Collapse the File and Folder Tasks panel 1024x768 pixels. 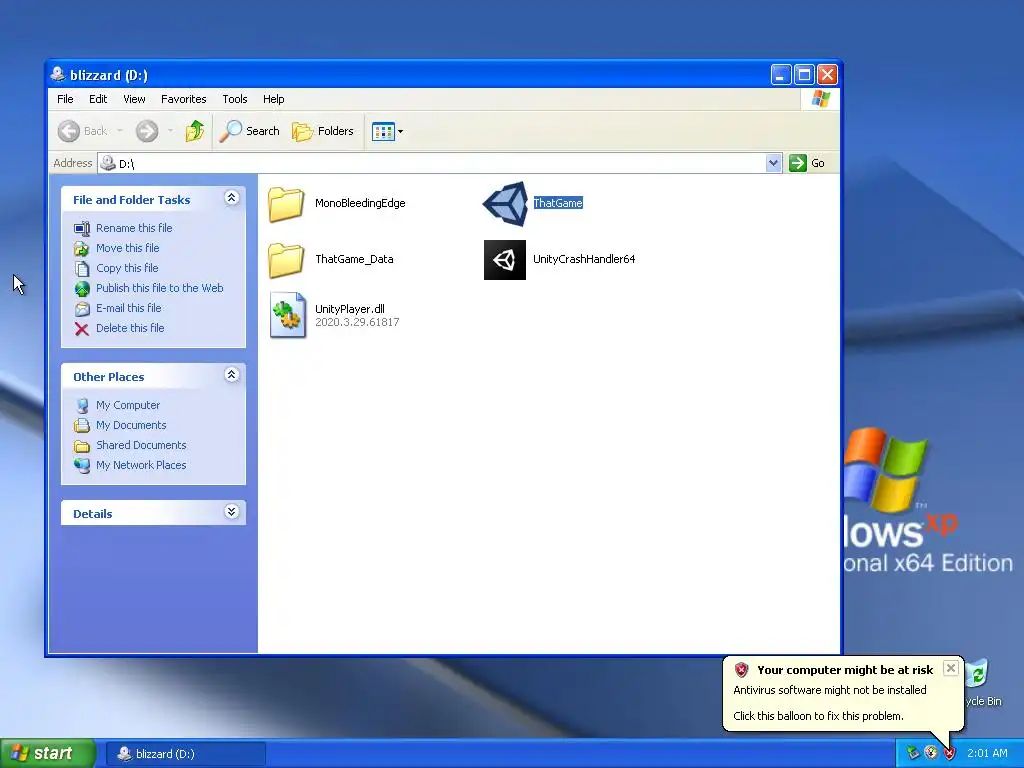point(231,198)
